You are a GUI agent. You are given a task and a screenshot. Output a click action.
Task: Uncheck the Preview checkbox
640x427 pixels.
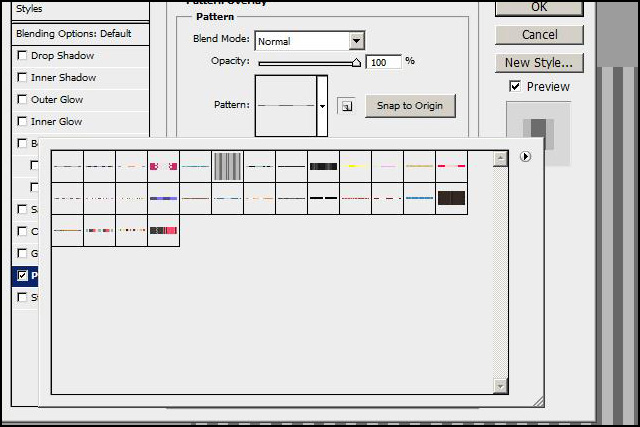tap(515, 87)
